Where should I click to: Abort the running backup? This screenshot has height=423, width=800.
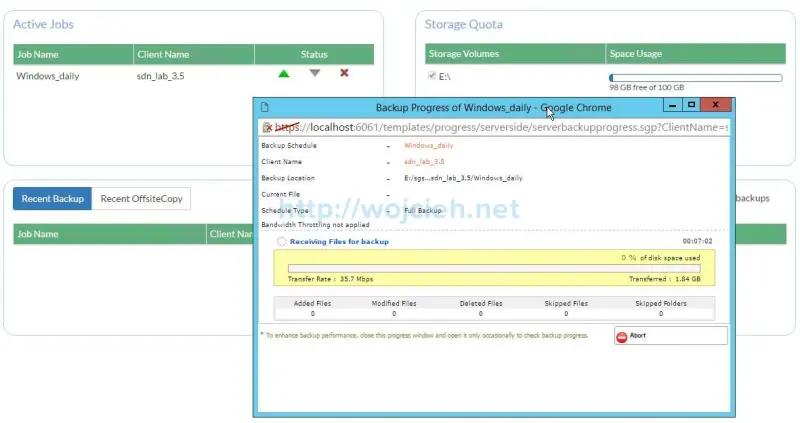click(x=670, y=336)
